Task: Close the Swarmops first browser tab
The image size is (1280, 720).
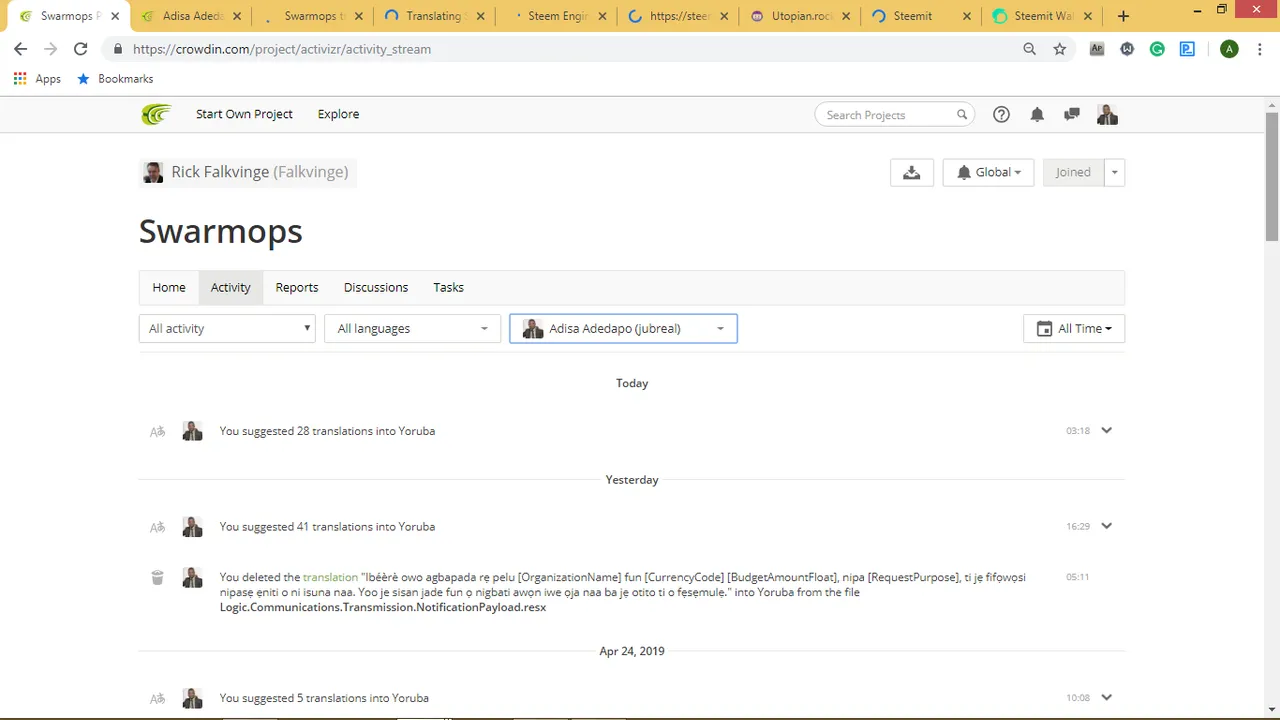Action: [115, 16]
